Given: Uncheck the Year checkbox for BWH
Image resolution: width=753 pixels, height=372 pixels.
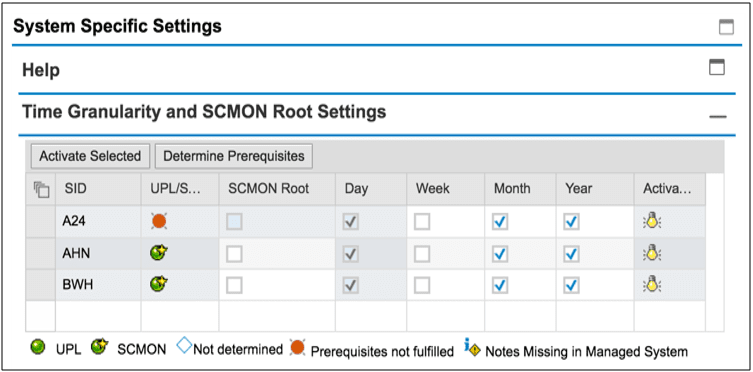Looking at the screenshot, I should (571, 285).
